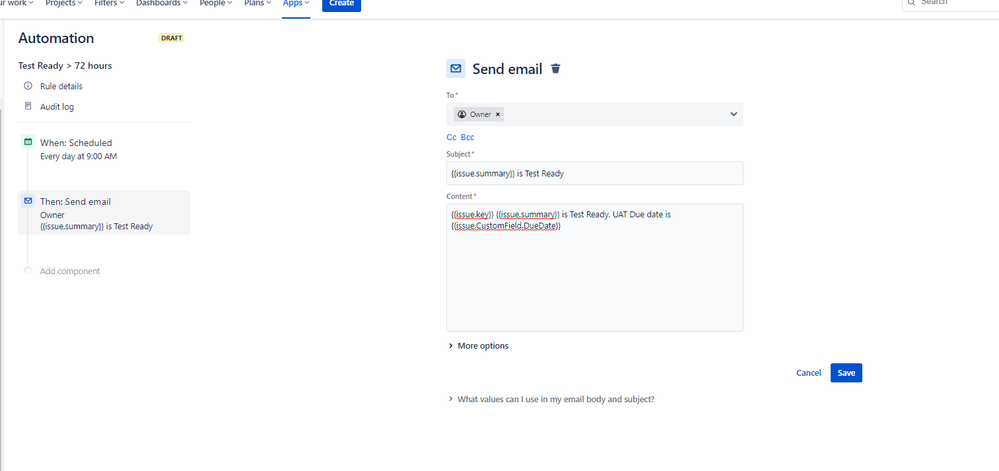Click the Owner recipient chip avatar icon
Screen dimensions: 999x471
point(462,114)
